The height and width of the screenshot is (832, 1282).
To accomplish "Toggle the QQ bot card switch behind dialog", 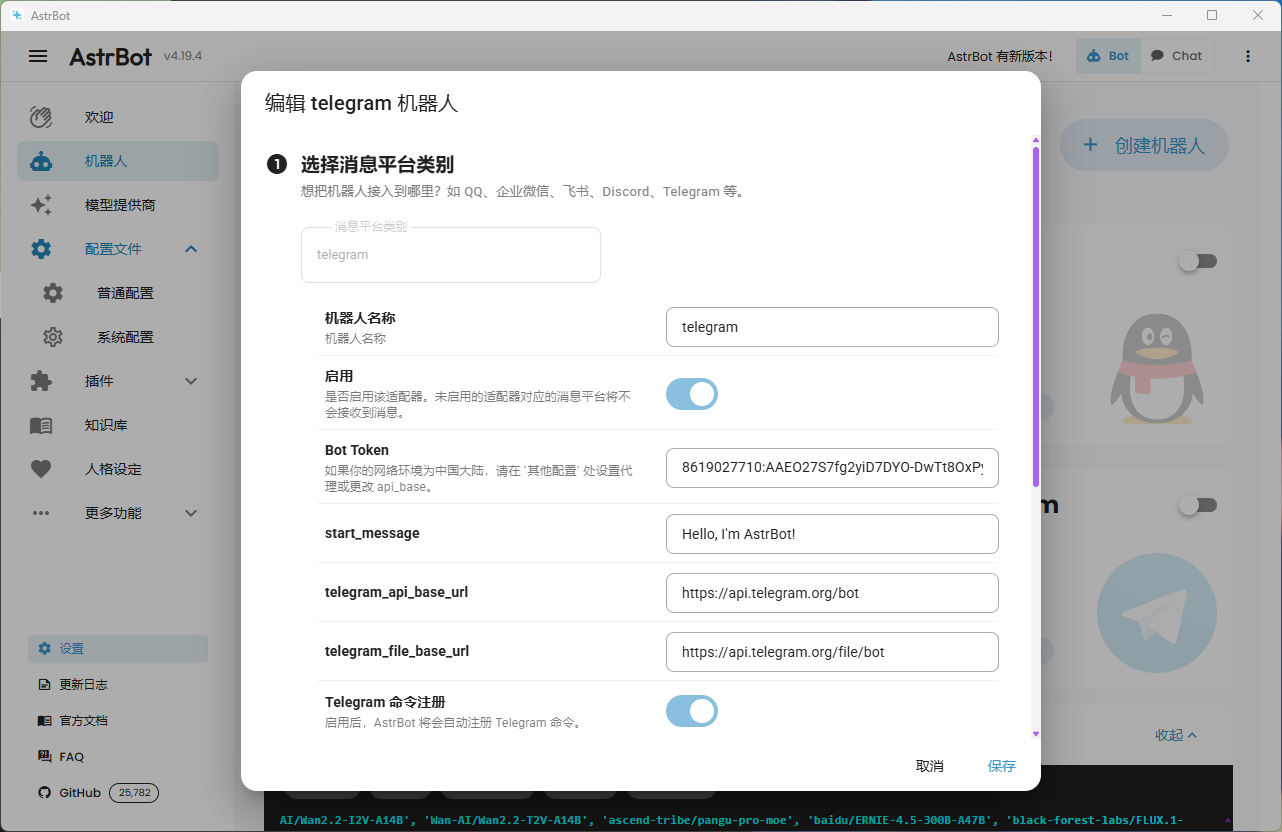I will tap(1197, 261).
